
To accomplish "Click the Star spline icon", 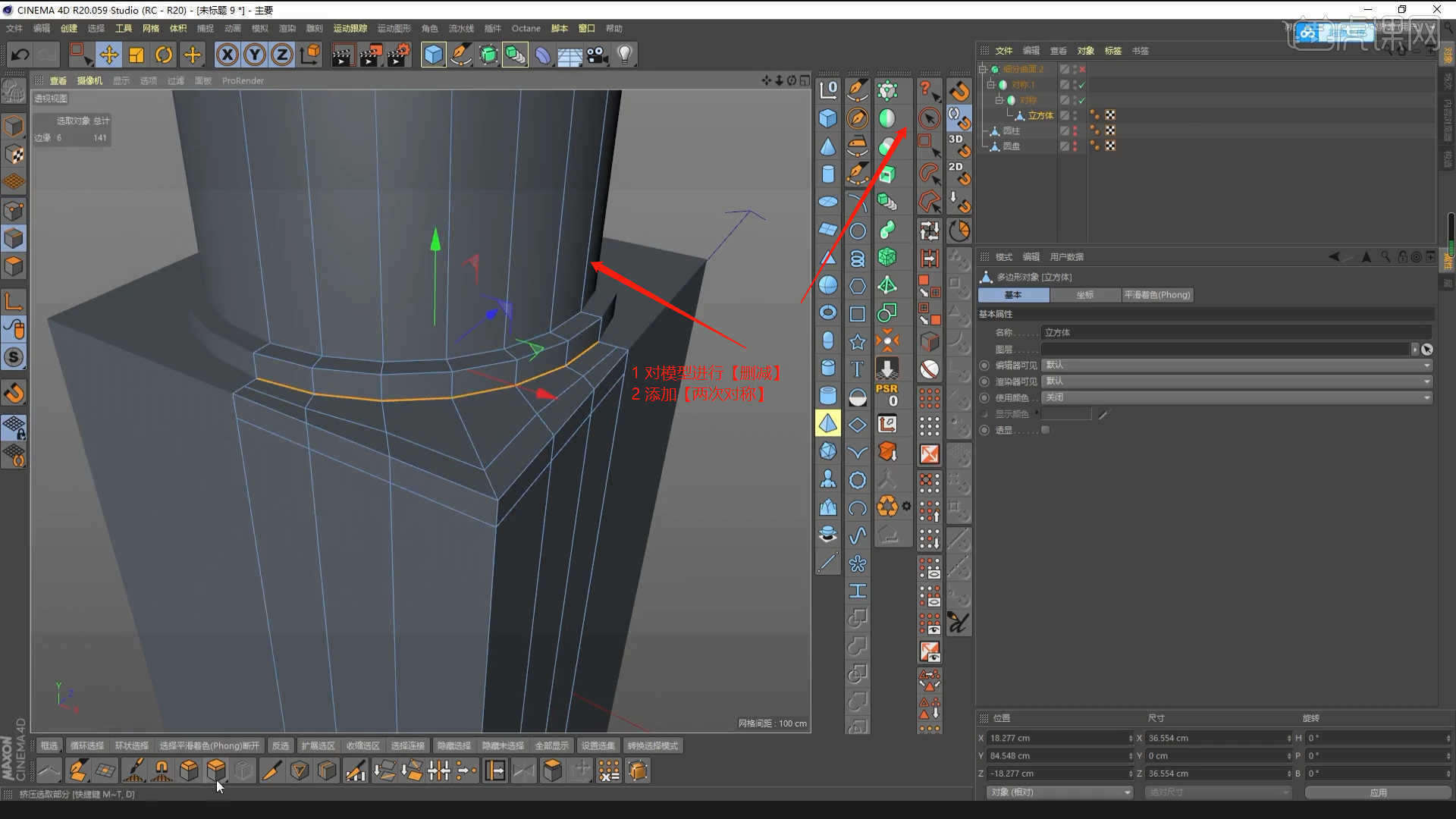I will pyautogui.click(x=857, y=341).
